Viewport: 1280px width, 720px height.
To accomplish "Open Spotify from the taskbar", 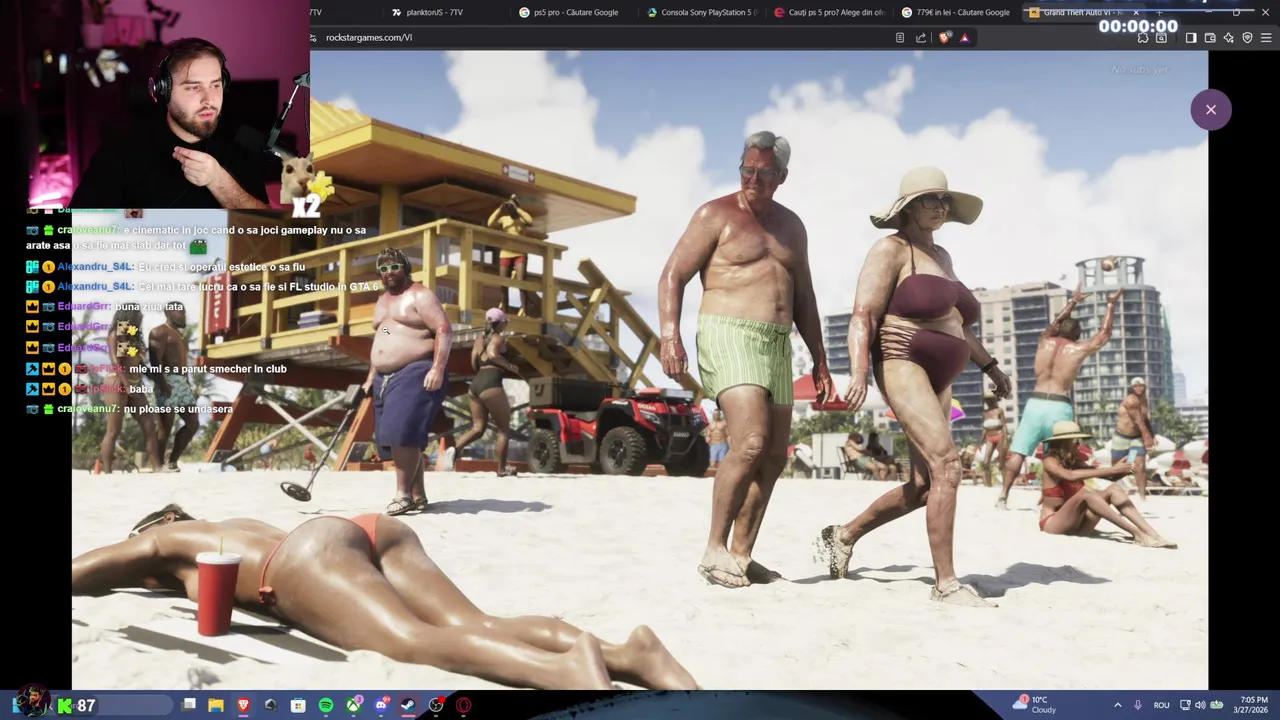I will click(x=326, y=705).
